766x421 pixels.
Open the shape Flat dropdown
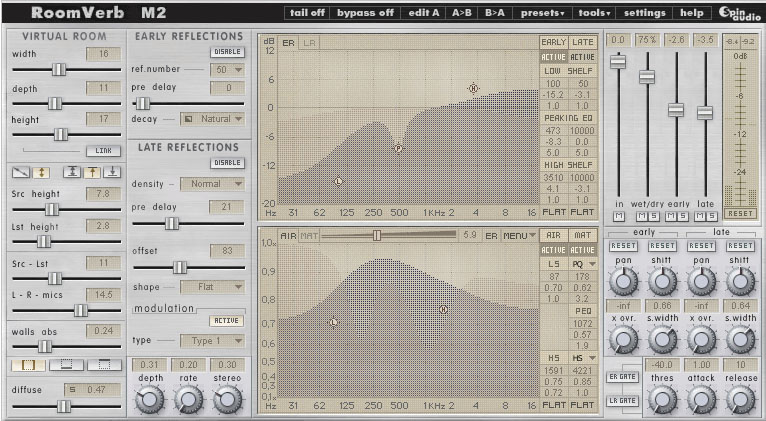point(213,287)
